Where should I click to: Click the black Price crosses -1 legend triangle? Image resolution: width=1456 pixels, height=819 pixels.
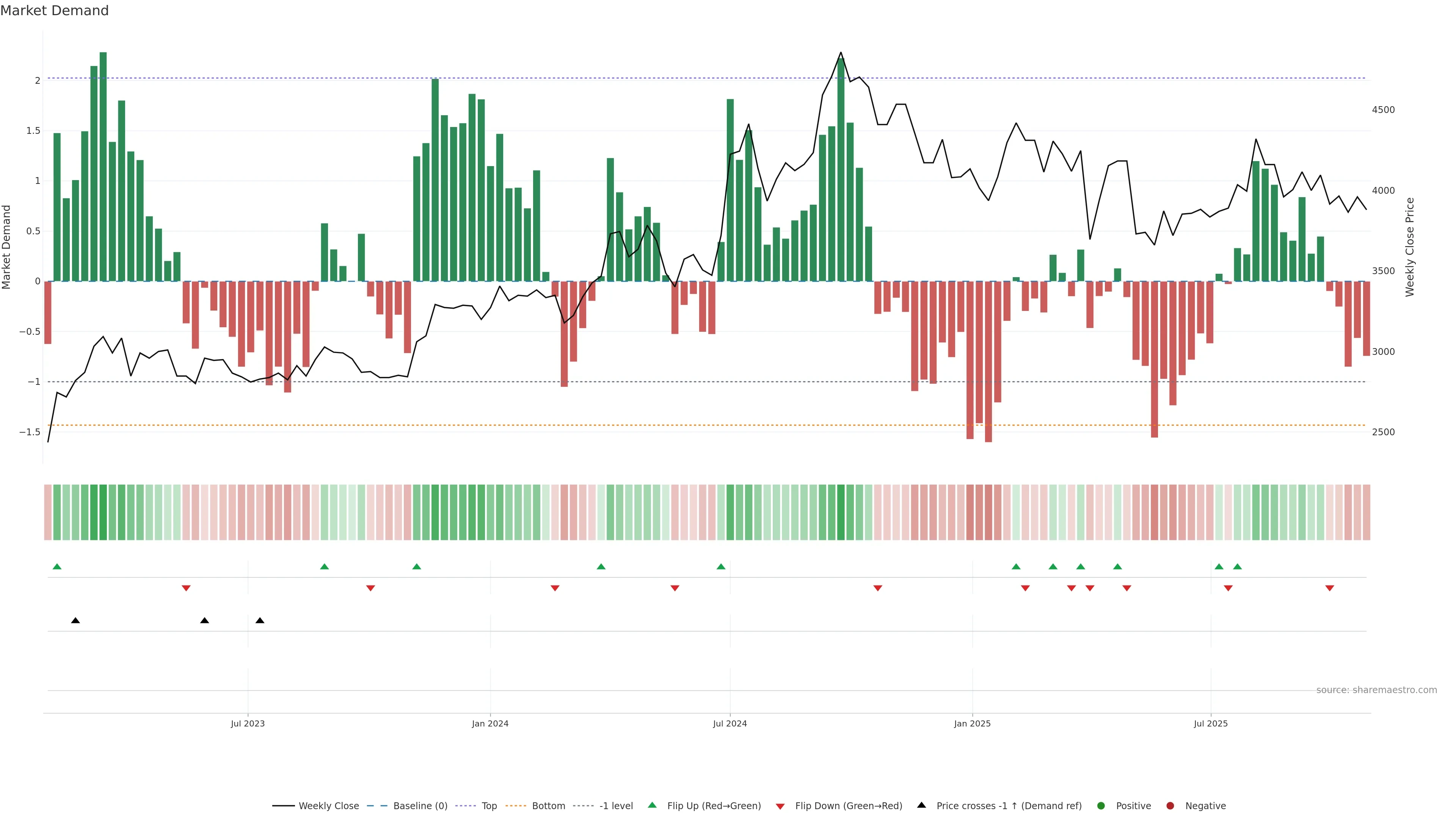(921, 805)
